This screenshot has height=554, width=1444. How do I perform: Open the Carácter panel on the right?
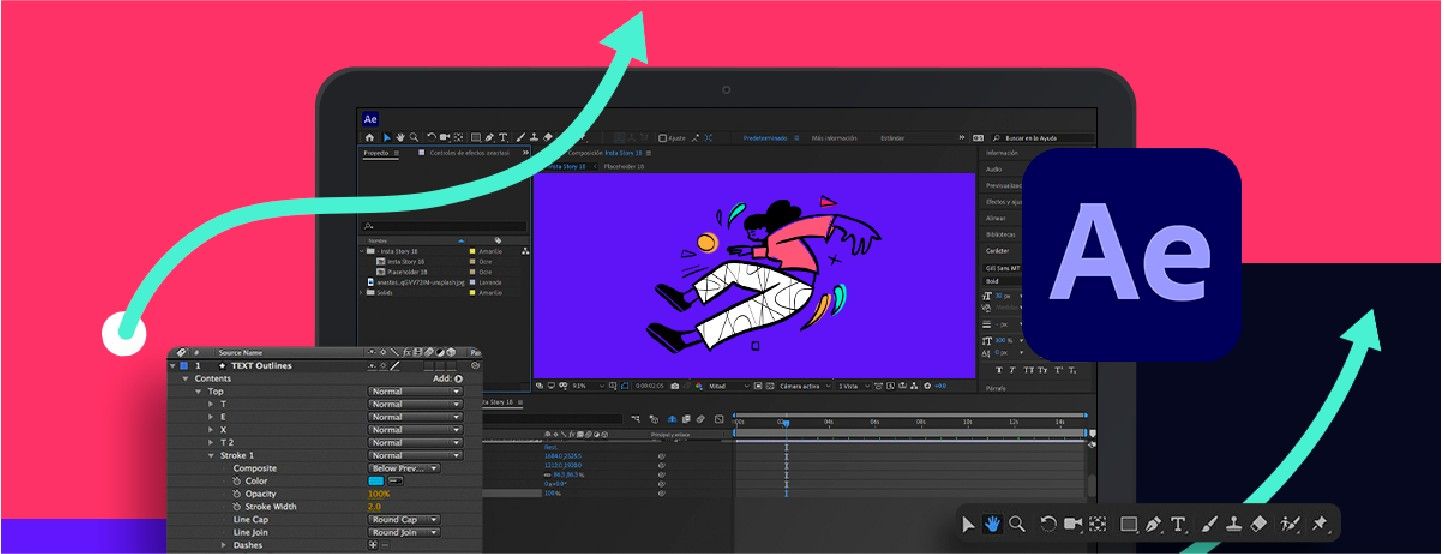point(999,251)
